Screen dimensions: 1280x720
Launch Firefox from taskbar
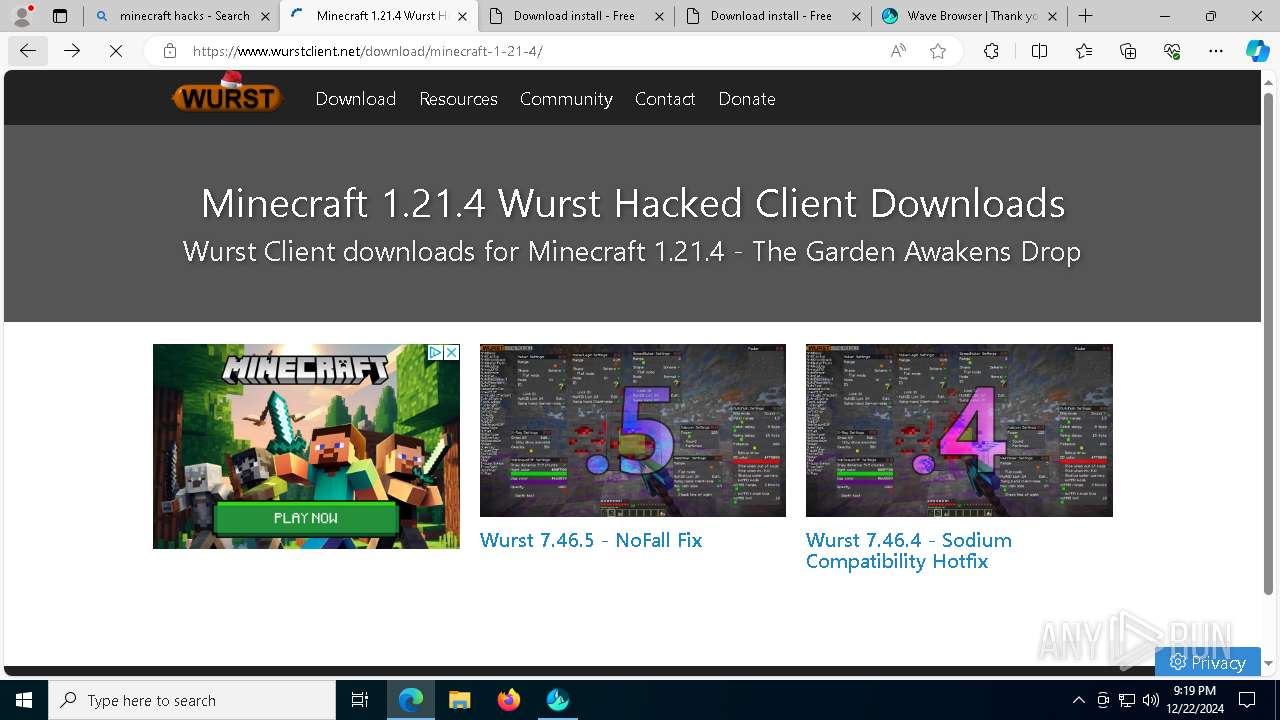tap(509, 700)
